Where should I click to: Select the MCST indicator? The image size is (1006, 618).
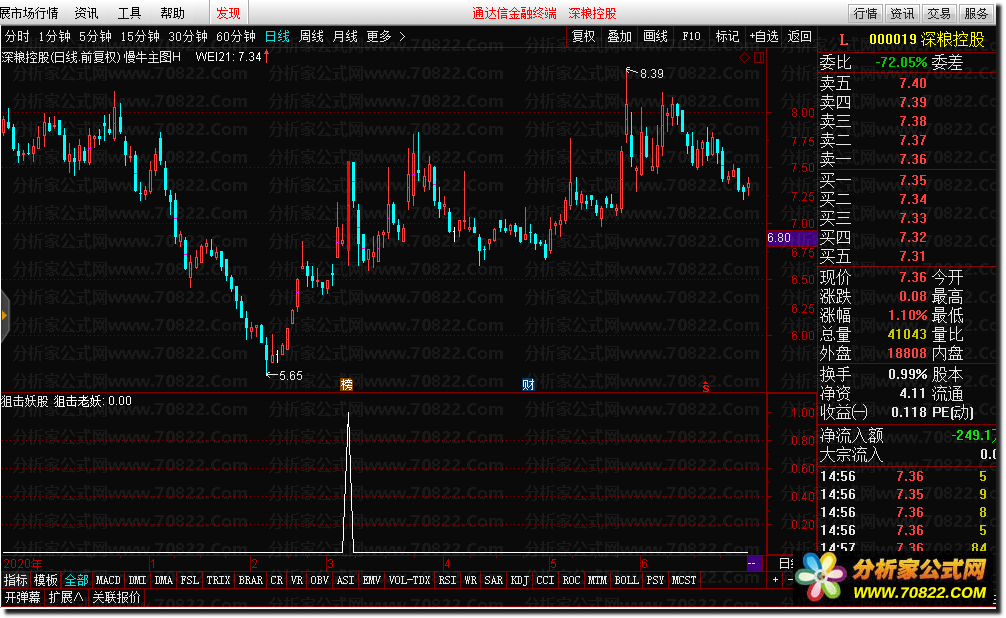(x=683, y=580)
